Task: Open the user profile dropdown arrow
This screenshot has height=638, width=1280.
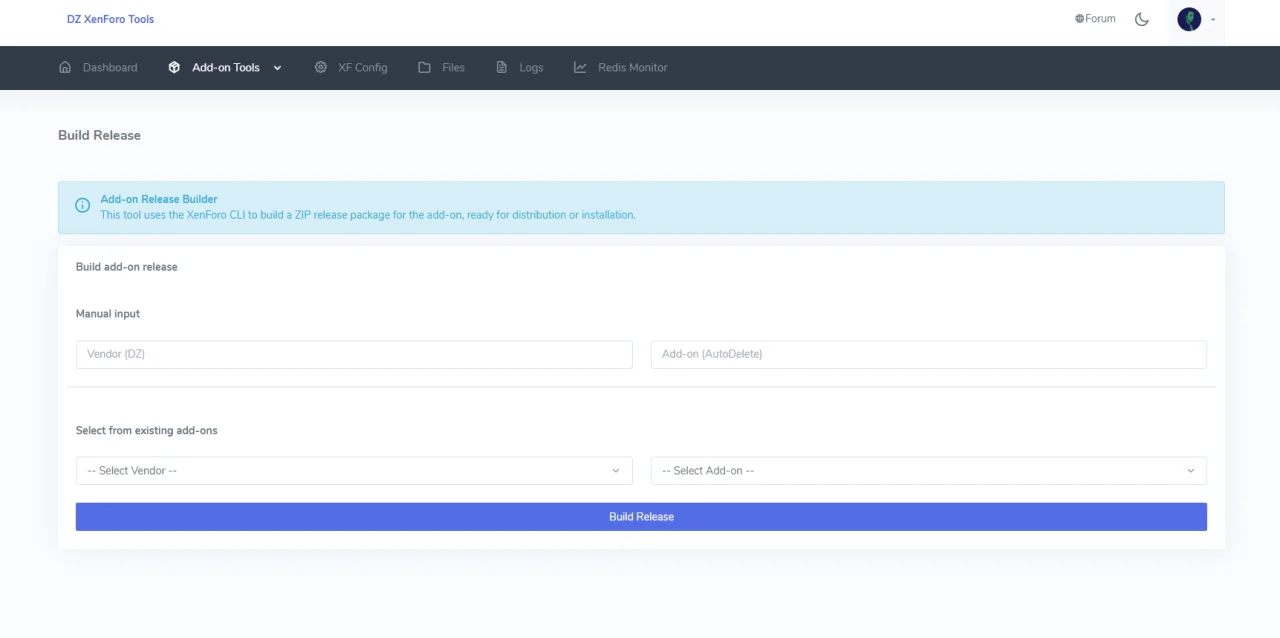Action: tap(1213, 20)
